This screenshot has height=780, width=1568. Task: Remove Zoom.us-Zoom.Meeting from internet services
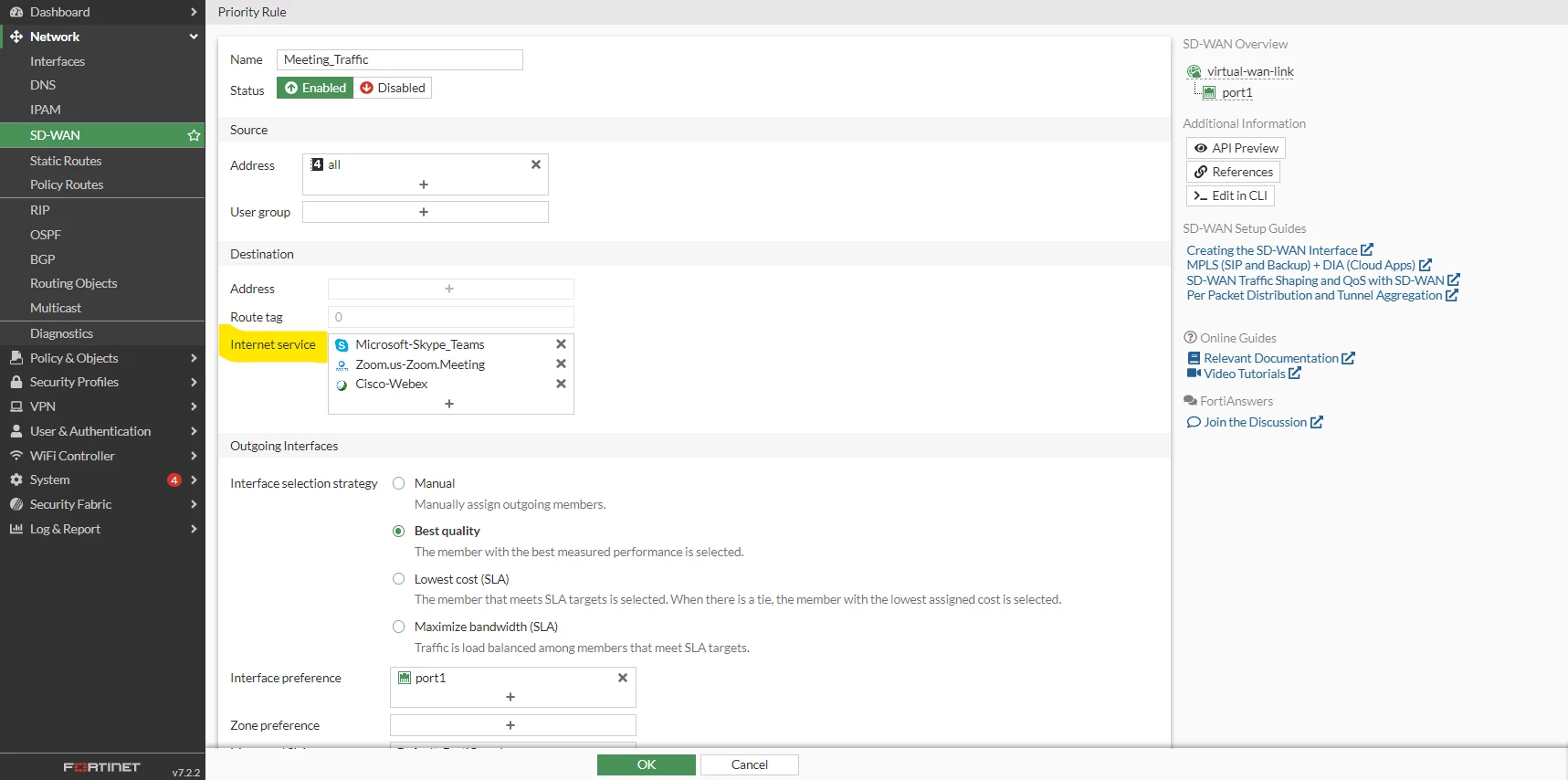562,364
